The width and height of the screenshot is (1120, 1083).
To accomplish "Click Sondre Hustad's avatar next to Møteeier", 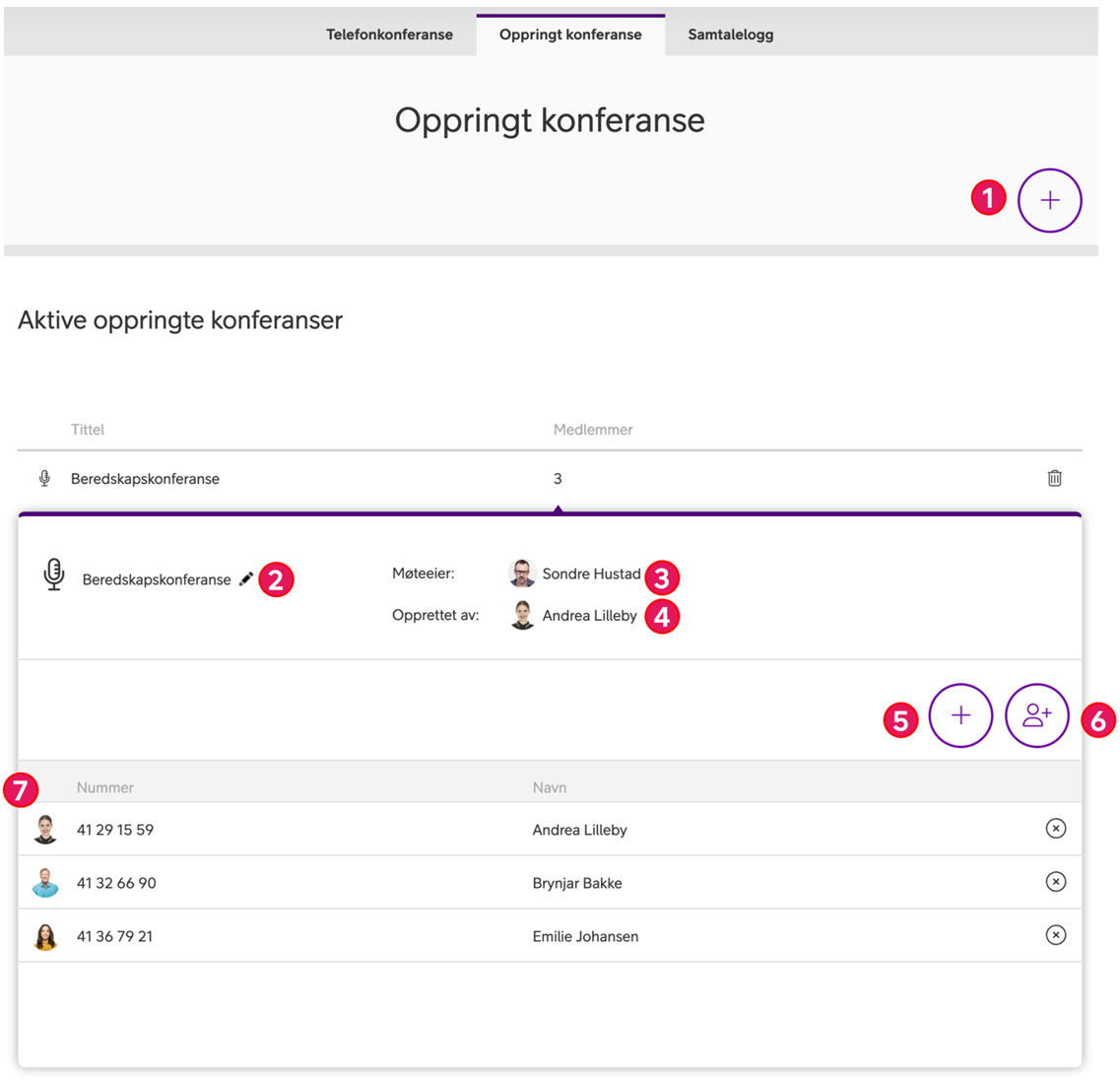I will pyautogui.click(x=522, y=573).
